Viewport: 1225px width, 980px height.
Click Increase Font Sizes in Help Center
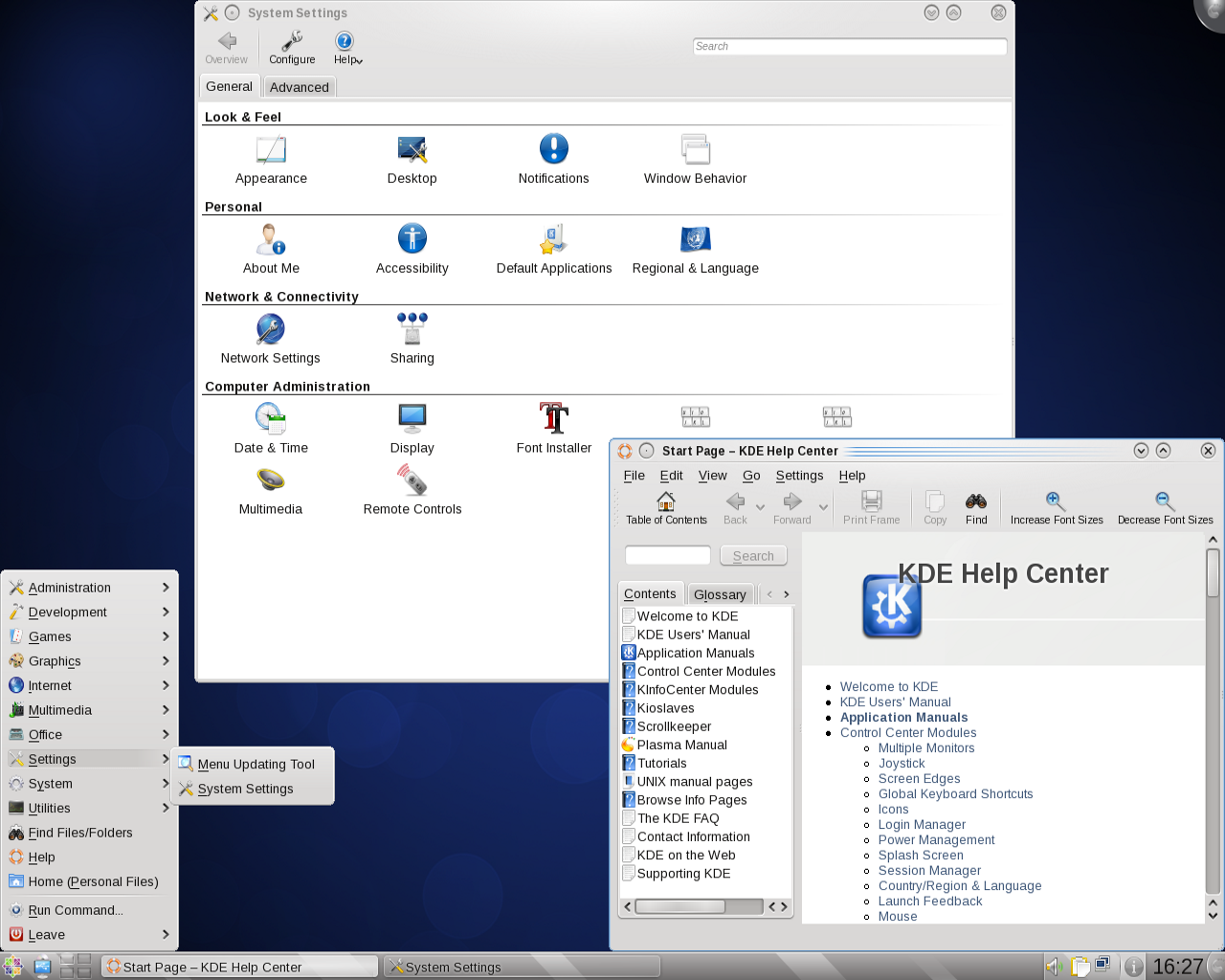point(1057,508)
